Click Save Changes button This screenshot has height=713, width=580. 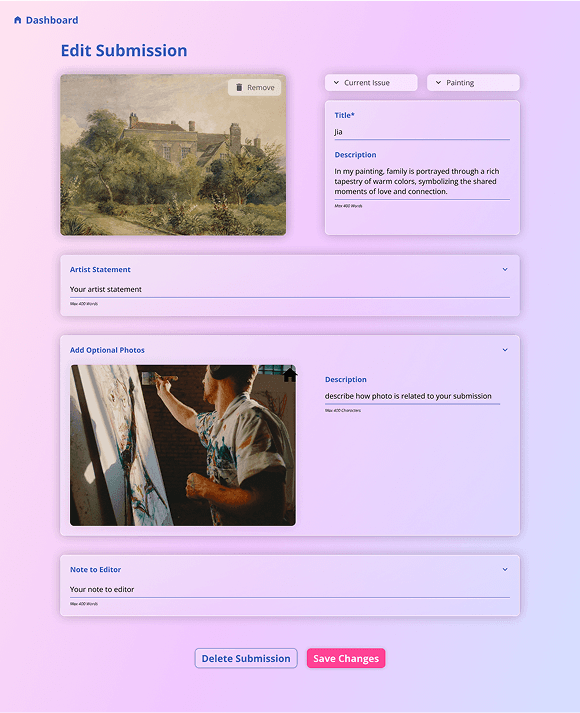coord(346,658)
